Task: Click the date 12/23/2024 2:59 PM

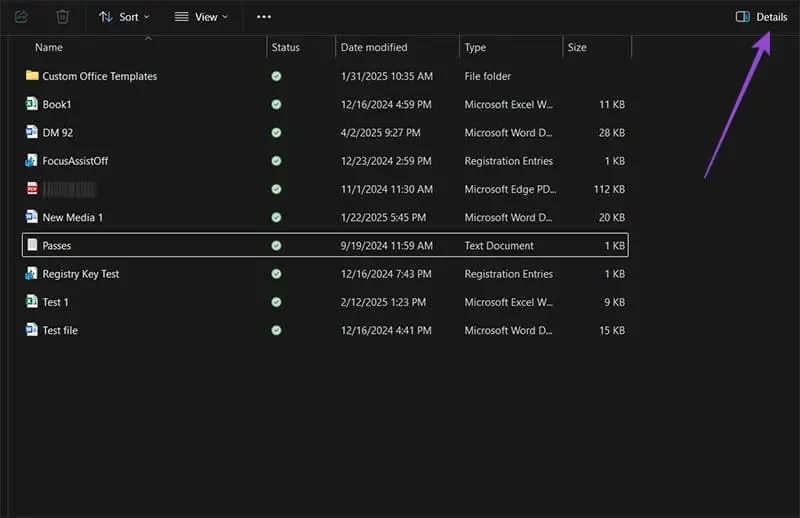Action: 386,161
